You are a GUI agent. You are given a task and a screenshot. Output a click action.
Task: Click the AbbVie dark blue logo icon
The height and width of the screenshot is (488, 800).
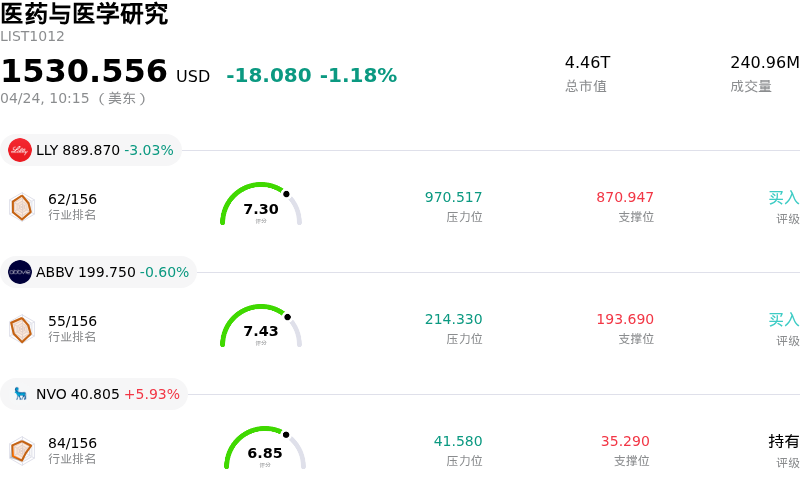point(20,272)
